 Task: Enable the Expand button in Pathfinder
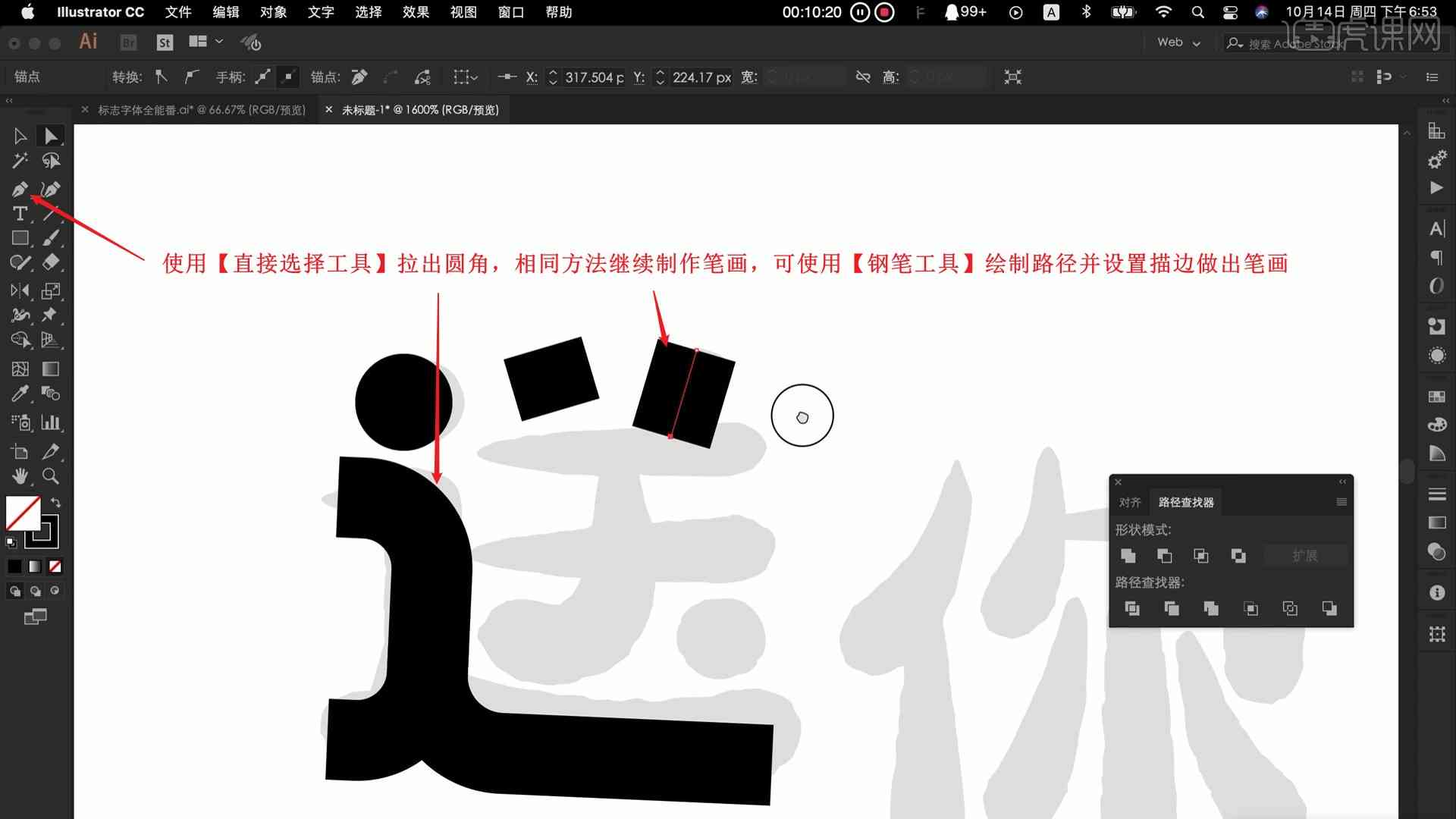coord(1305,555)
